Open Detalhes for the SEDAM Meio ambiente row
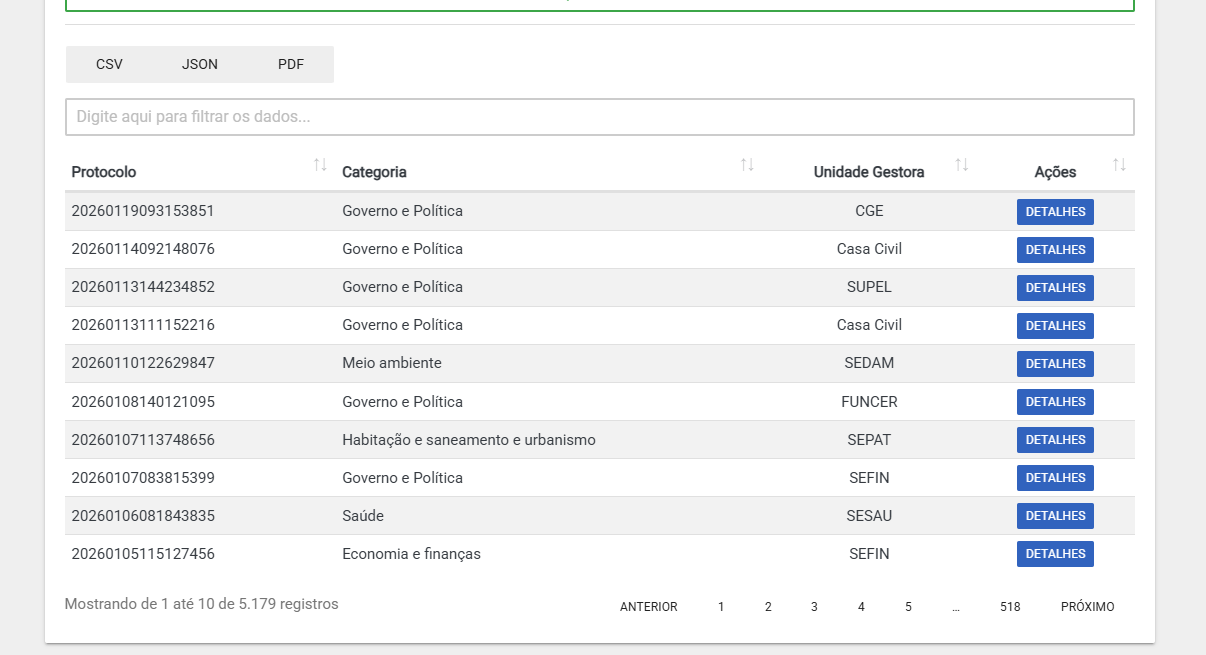This screenshot has width=1206, height=655. (x=1055, y=364)
